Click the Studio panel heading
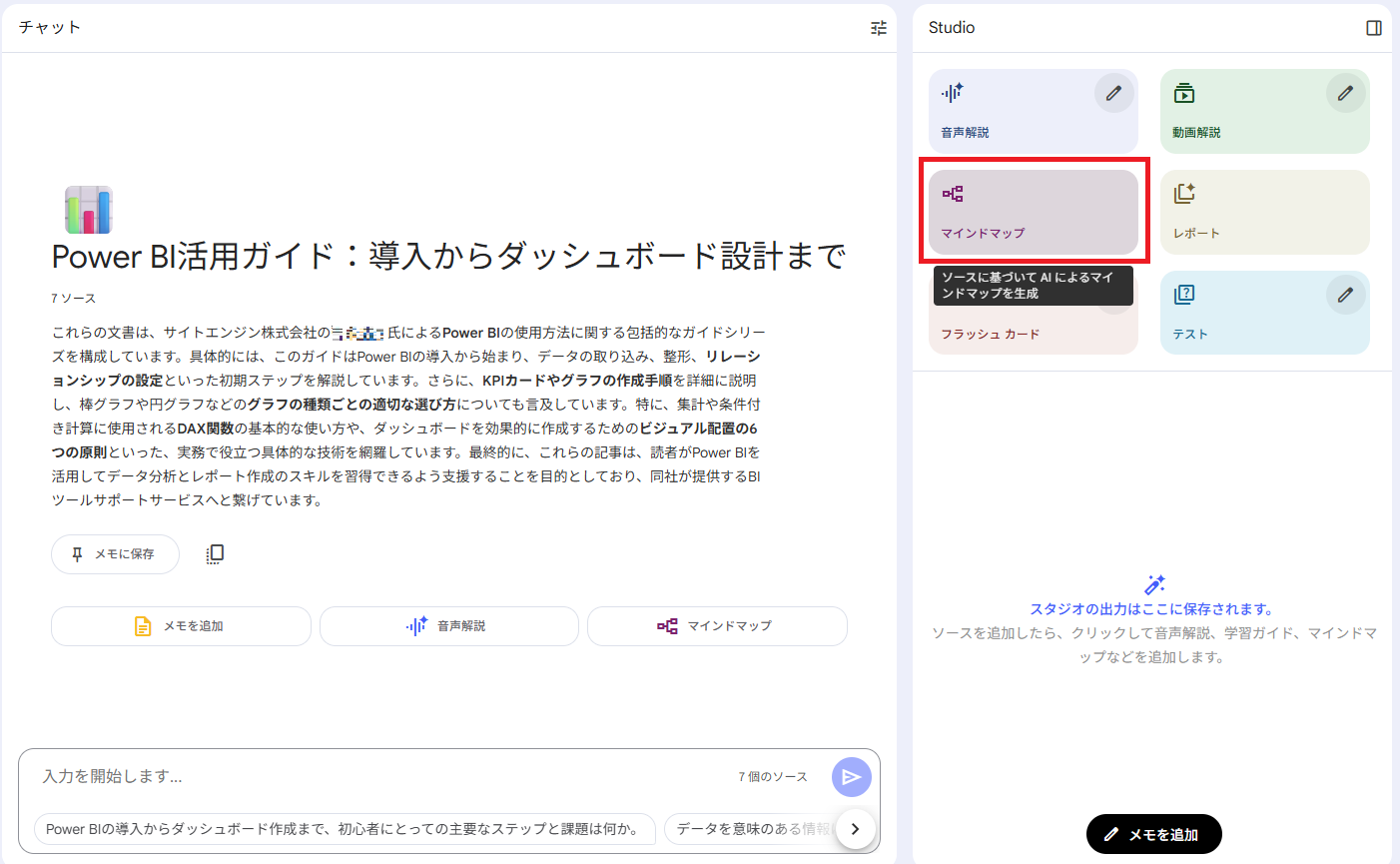The width and height of the screenshot is (1400, 864). pyautogui.click(x=952, y=28)
